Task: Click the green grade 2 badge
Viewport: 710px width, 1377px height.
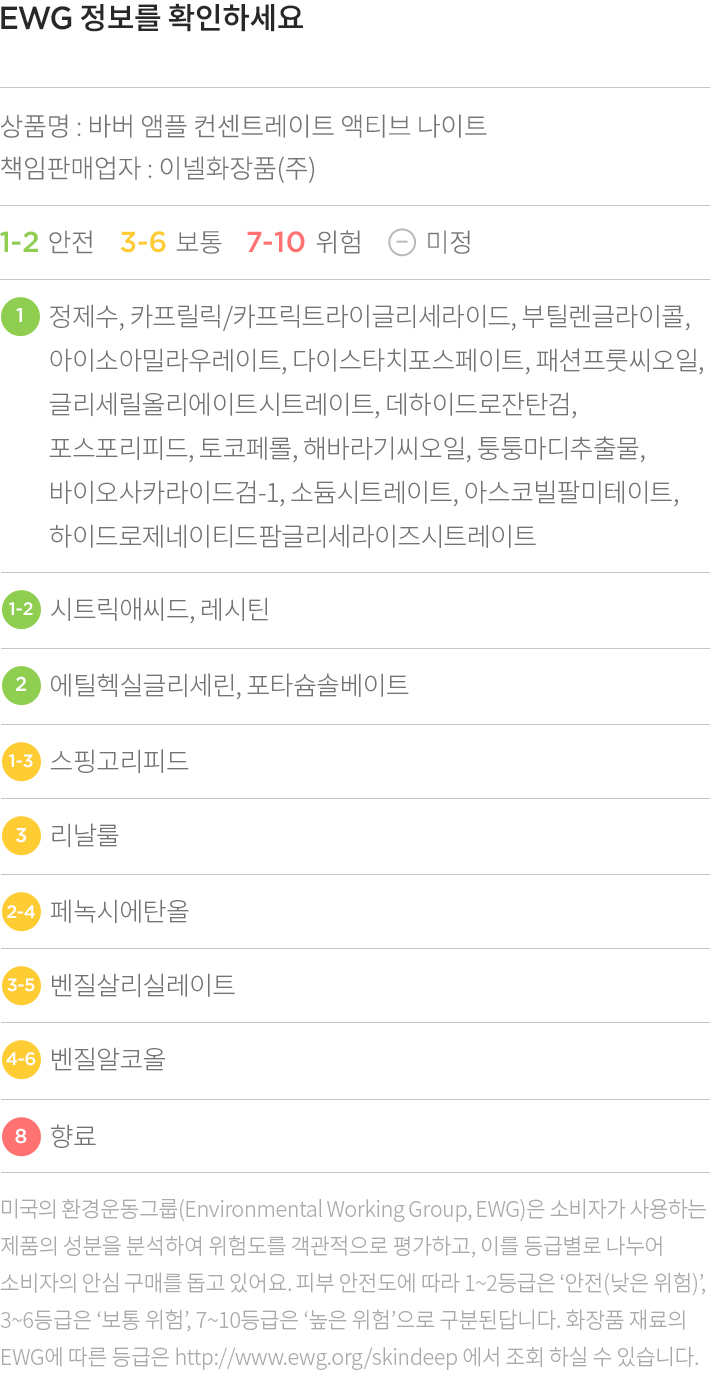Action: (20, 685)
